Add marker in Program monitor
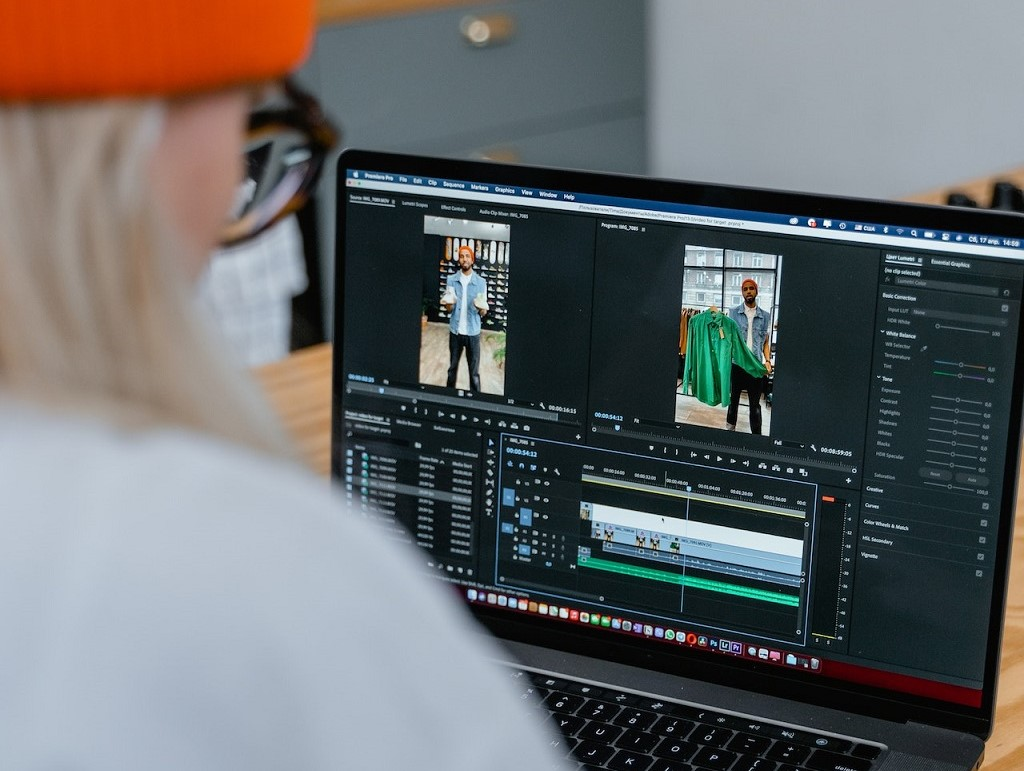 (651, 448)
